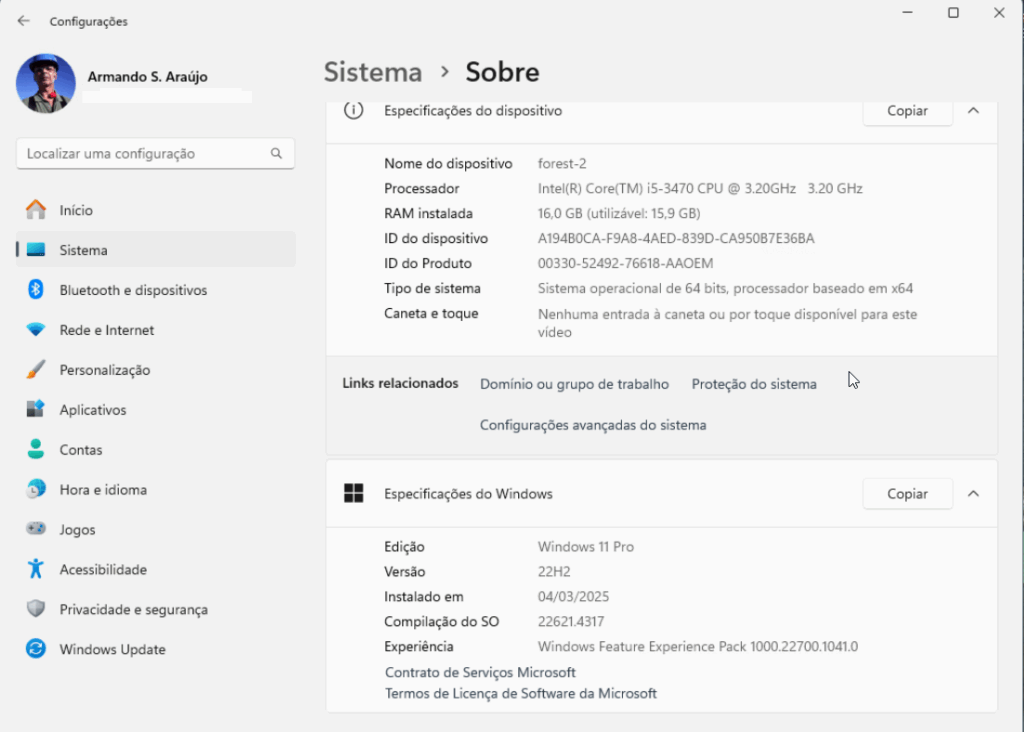
Task: Go to Personalização settings
Action: coord(104,370)
